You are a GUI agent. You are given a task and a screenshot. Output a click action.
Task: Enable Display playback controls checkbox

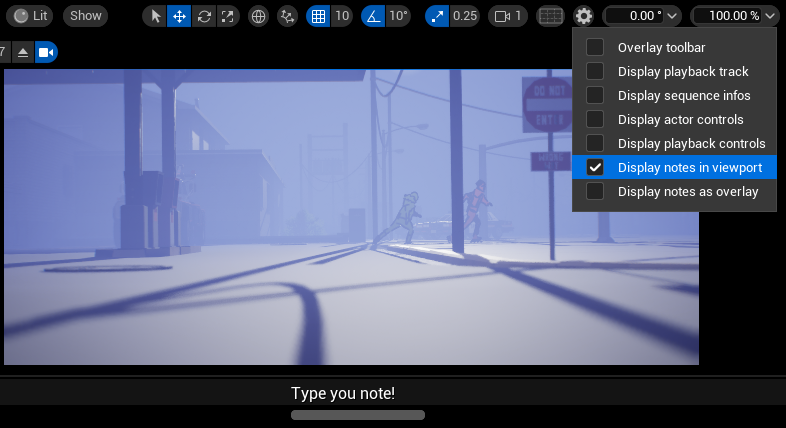(x=595, y=143)
